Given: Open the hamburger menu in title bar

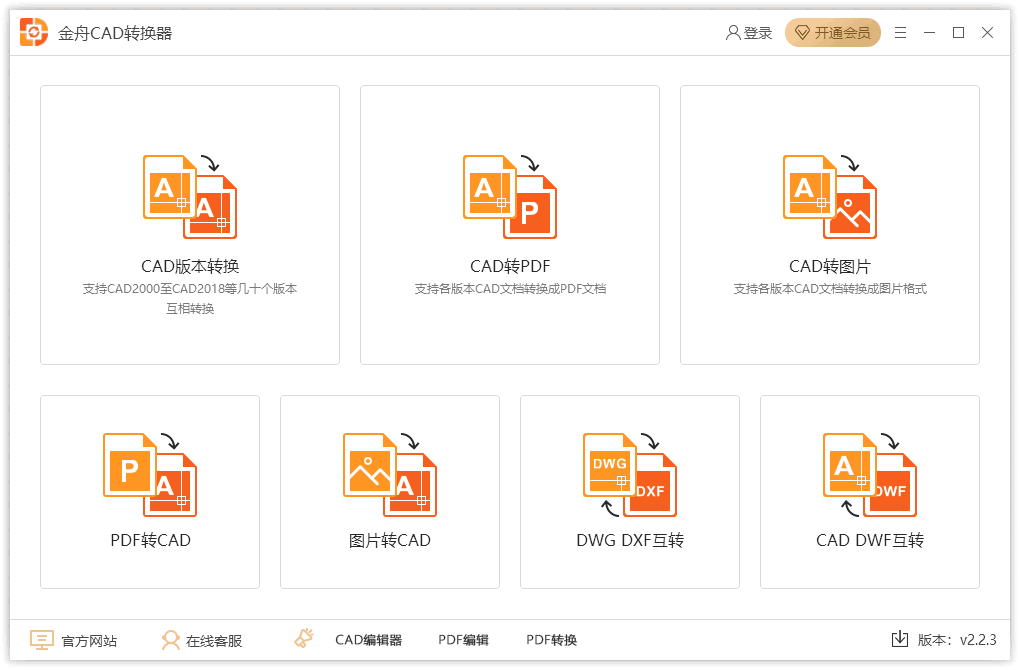Looking at the screenshot, I should click(x=900, y=33).
